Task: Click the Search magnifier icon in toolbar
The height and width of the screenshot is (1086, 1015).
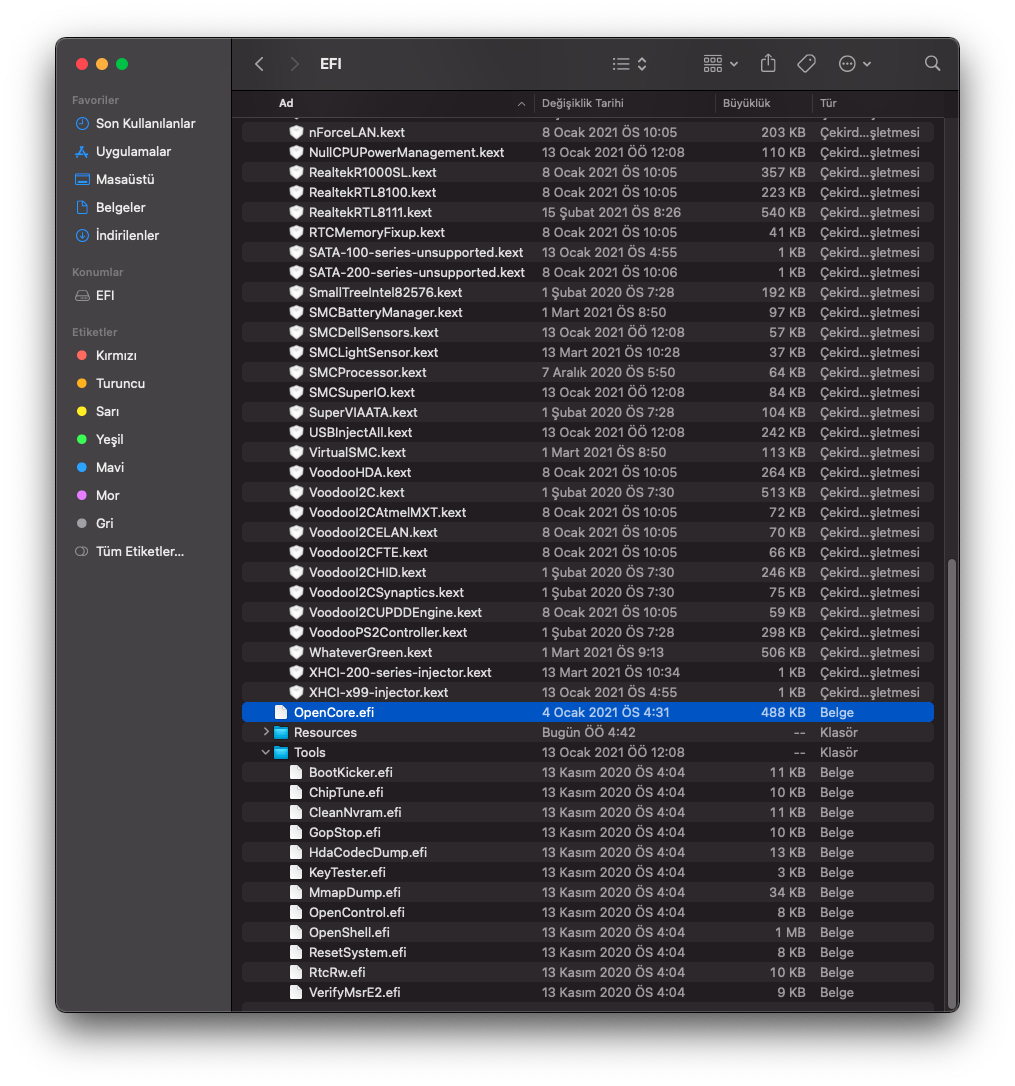Action: coord(932,64)
